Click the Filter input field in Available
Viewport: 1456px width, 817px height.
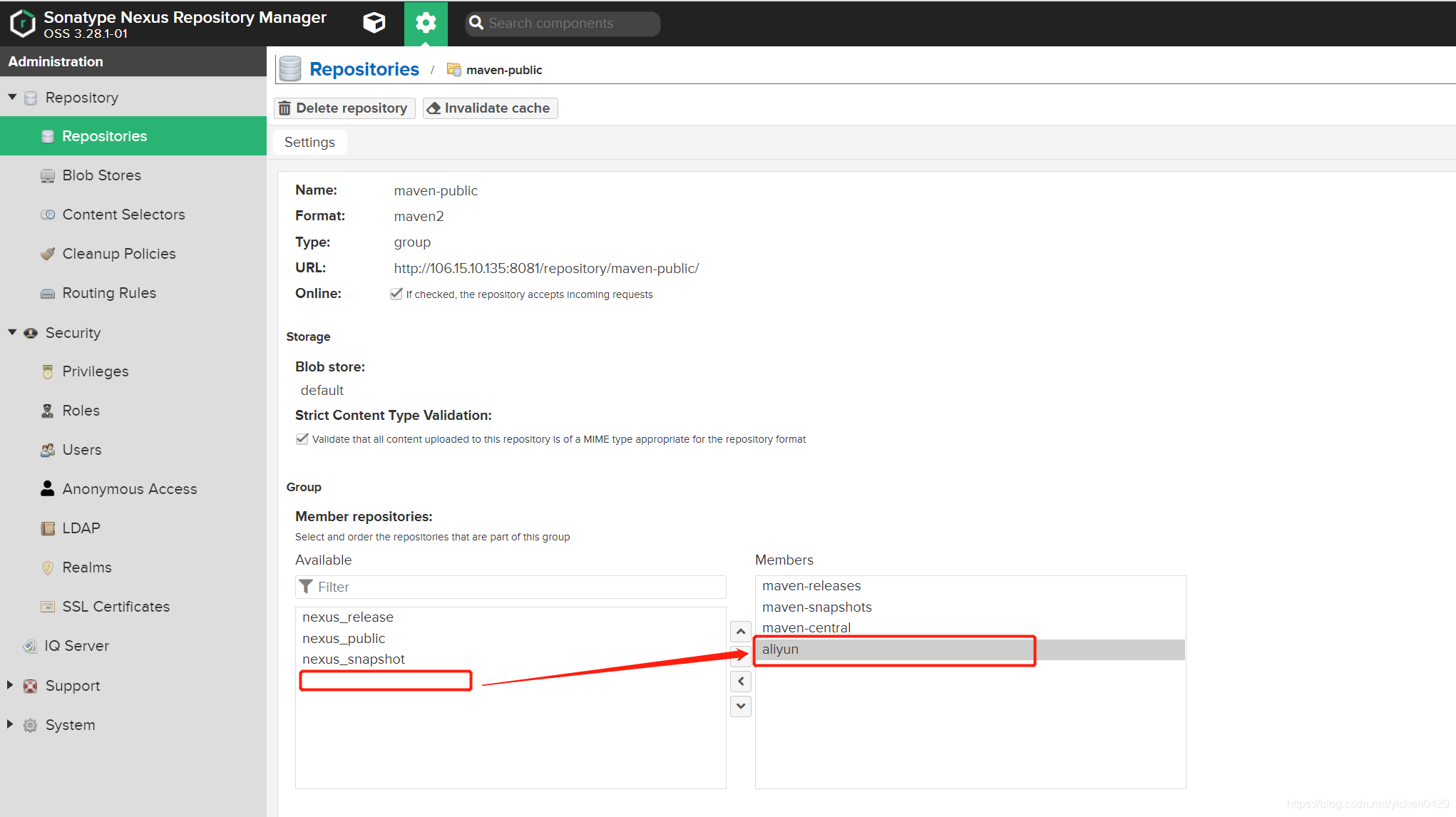[x=512, y=587]
